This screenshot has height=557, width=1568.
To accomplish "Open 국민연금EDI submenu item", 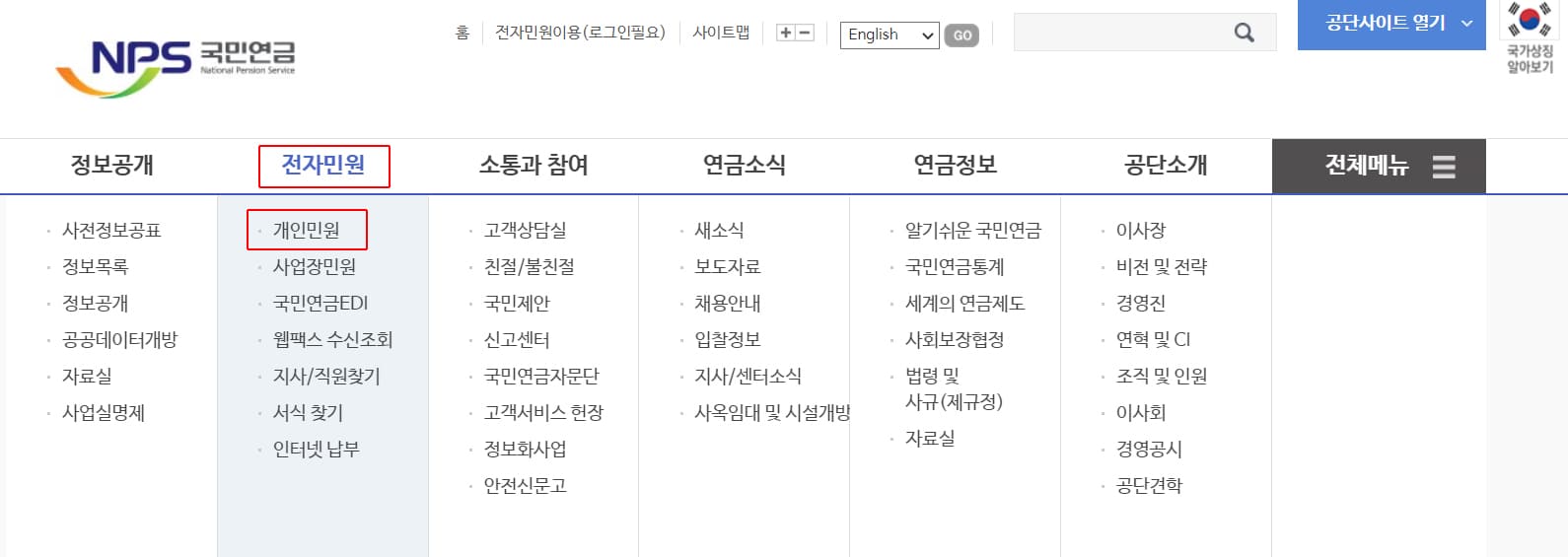I will click(321, 304).
